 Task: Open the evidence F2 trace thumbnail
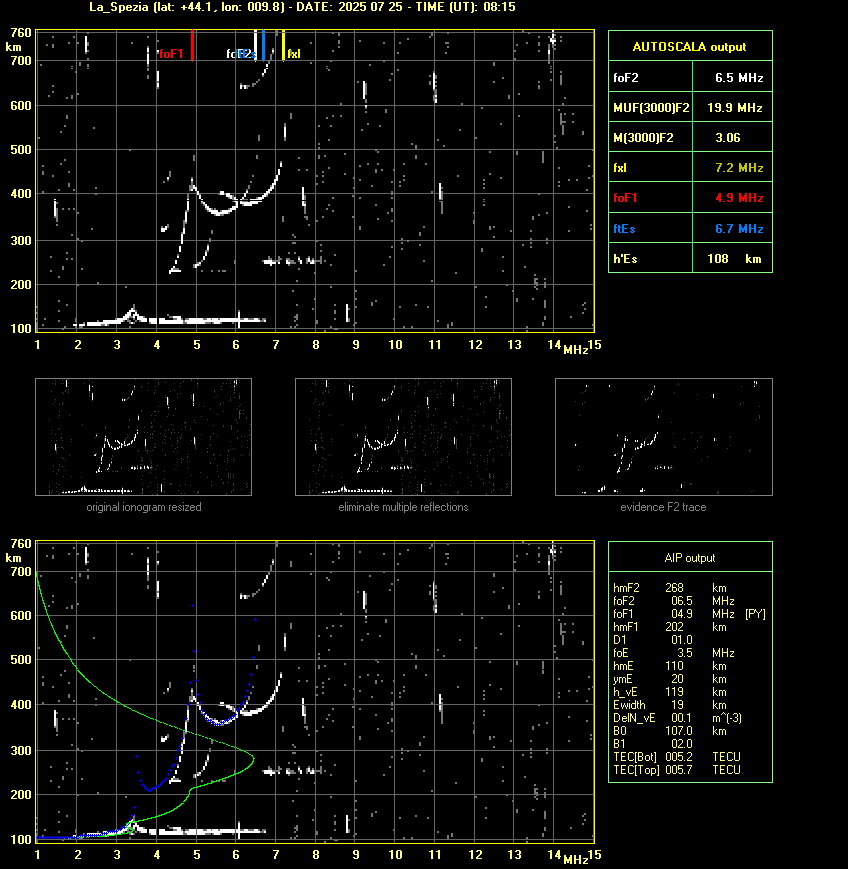pos(664,437)
